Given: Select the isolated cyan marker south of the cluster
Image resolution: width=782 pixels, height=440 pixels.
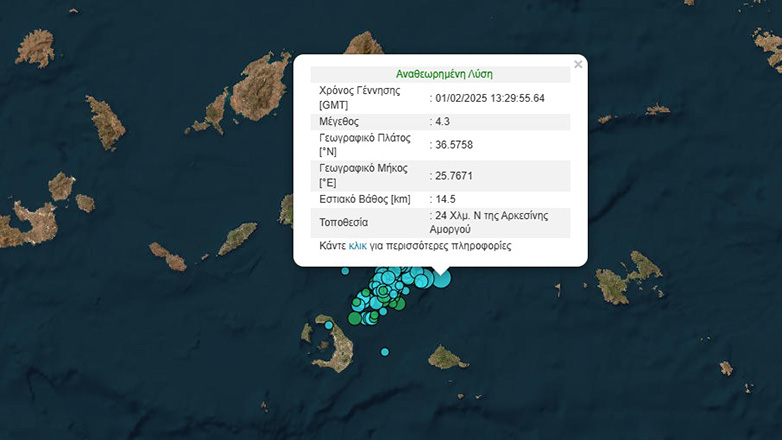Looking at the screenshot, I should pyautogui.click(x=385, y=352).
